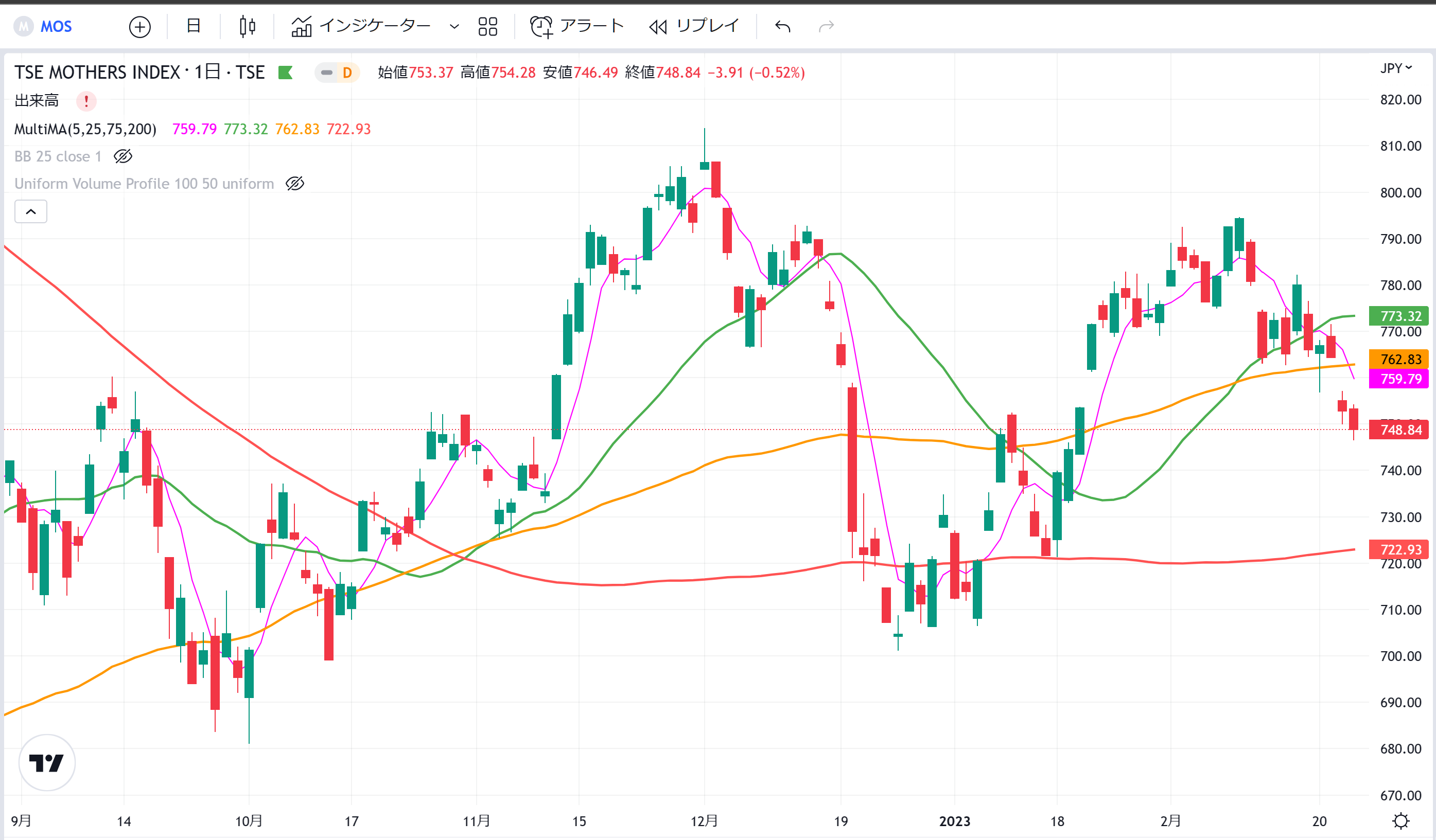
Task: Collapse the indicator legend chevron
Action: pos(31,211)
